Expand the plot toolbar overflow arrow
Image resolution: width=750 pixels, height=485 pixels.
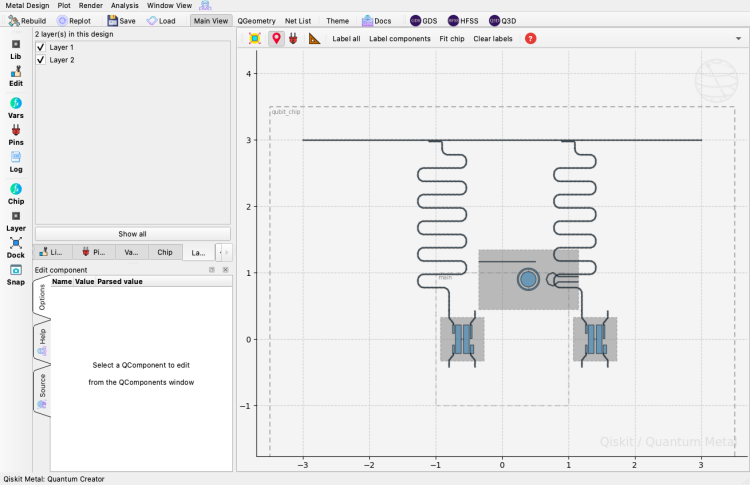[x=738, y=39]
